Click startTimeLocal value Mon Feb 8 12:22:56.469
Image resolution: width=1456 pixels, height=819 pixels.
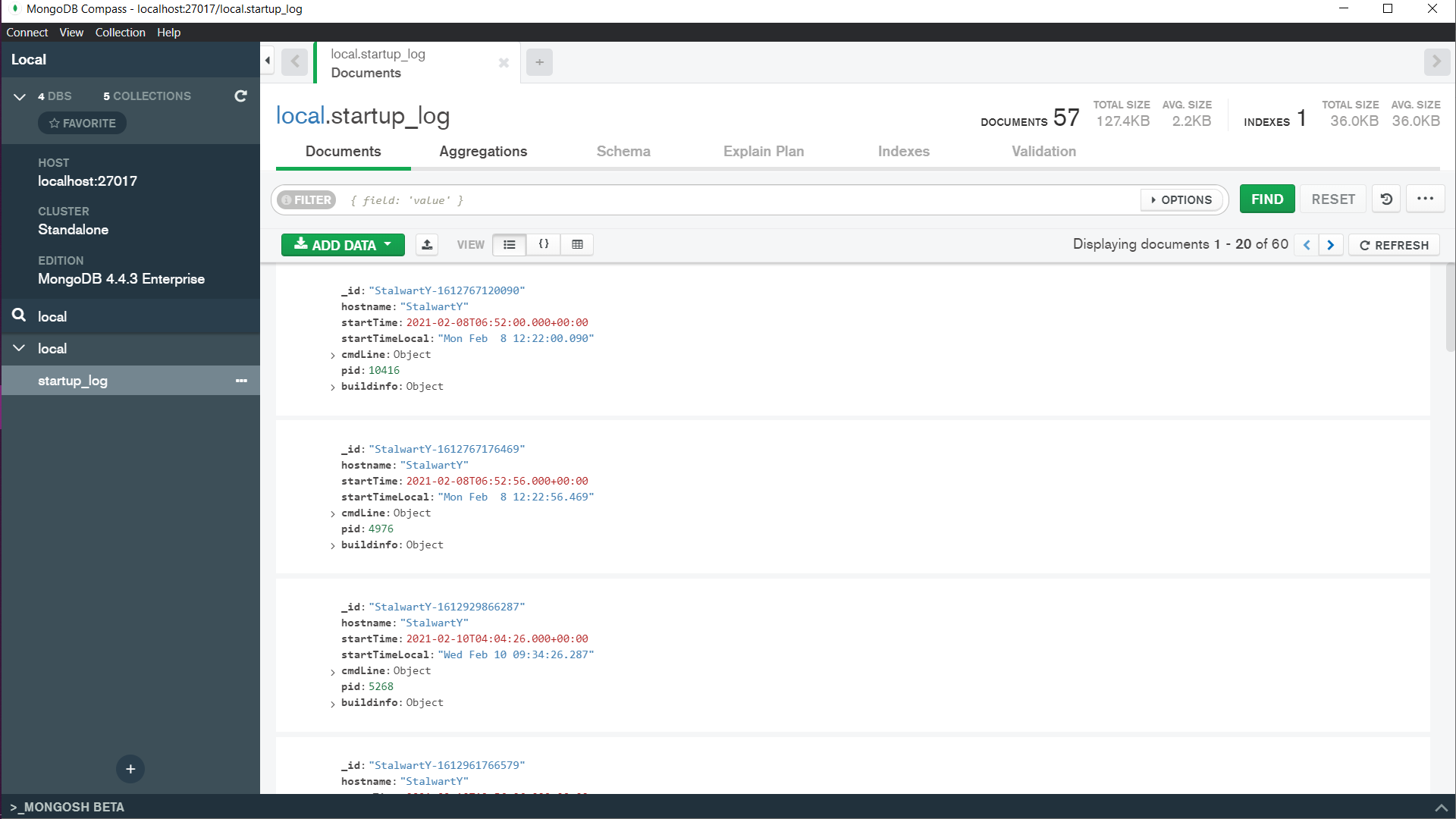click(516, 497)
